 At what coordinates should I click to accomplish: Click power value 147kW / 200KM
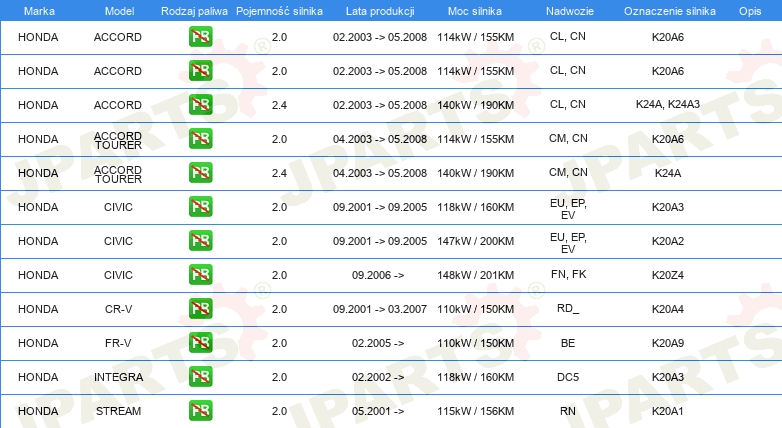pos(475,241)
